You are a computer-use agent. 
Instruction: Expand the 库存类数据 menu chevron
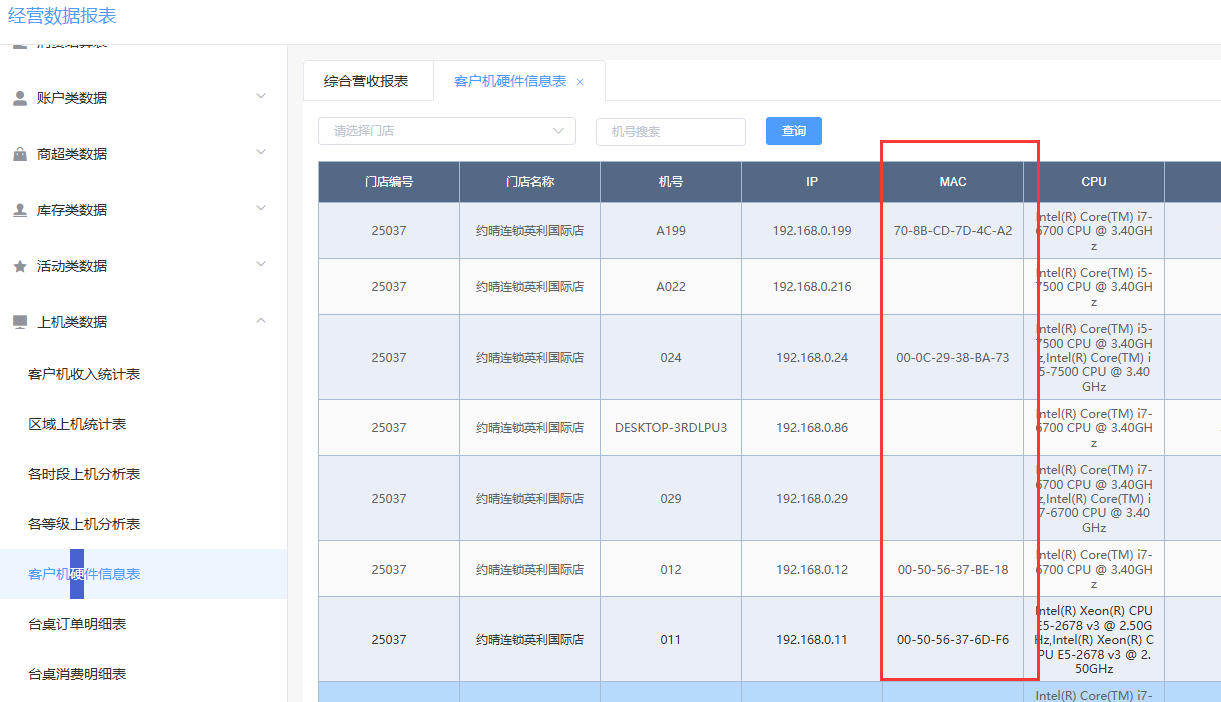tap(261, 209)
